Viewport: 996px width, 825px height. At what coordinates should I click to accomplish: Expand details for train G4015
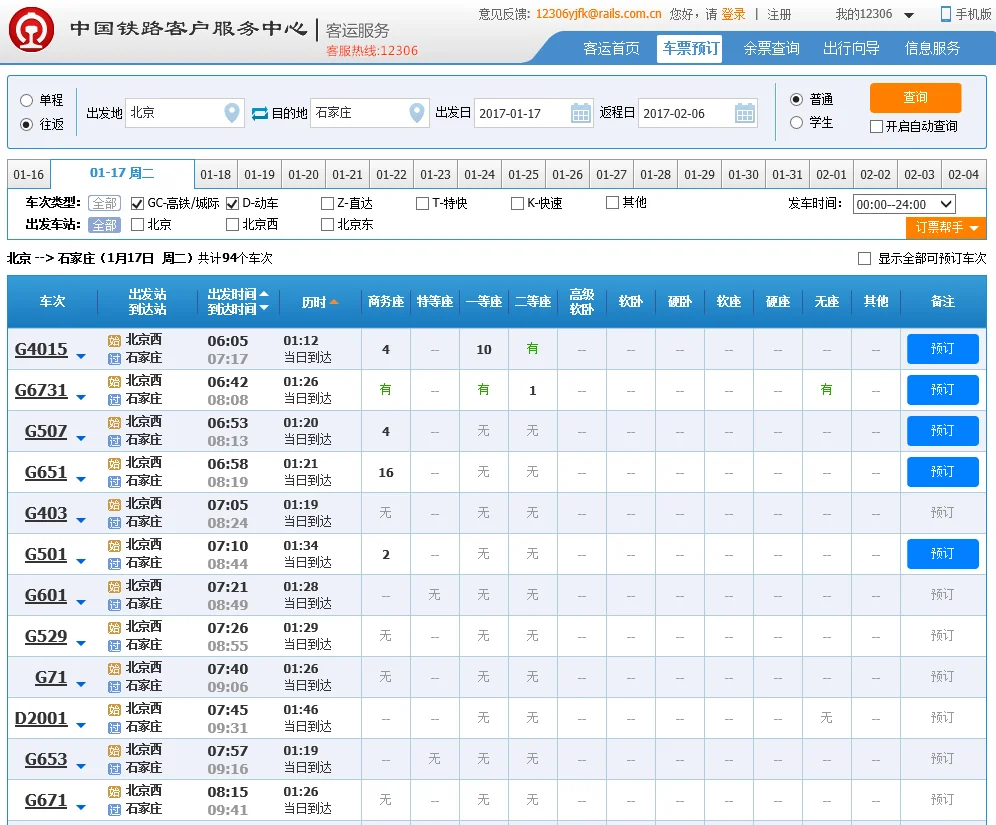78,355
